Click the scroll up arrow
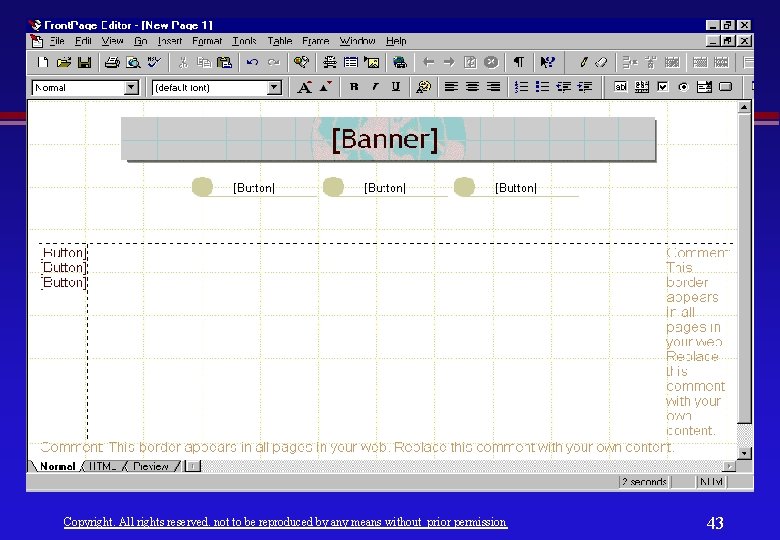Image resolution: width=780 pixels, height=540 pixels. click(744, 107)
